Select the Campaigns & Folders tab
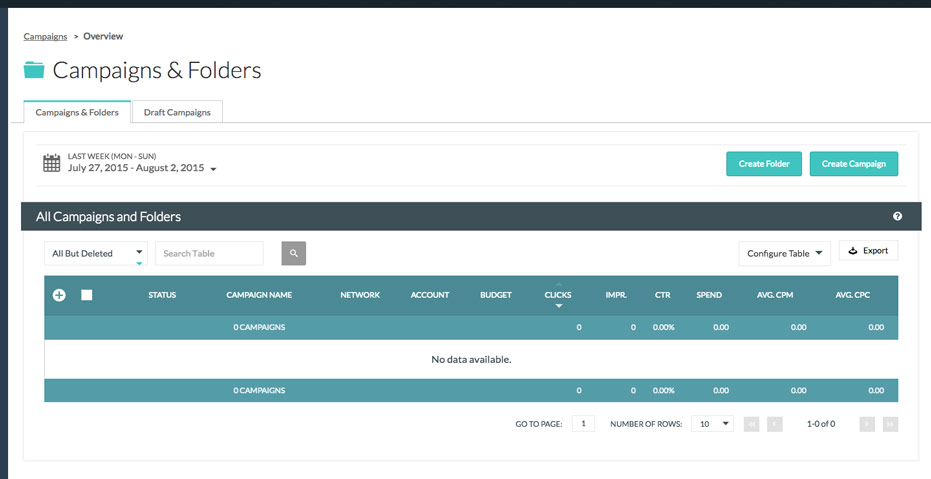The width and height of the screenshot is (931, 479). [x=77, y=112]
